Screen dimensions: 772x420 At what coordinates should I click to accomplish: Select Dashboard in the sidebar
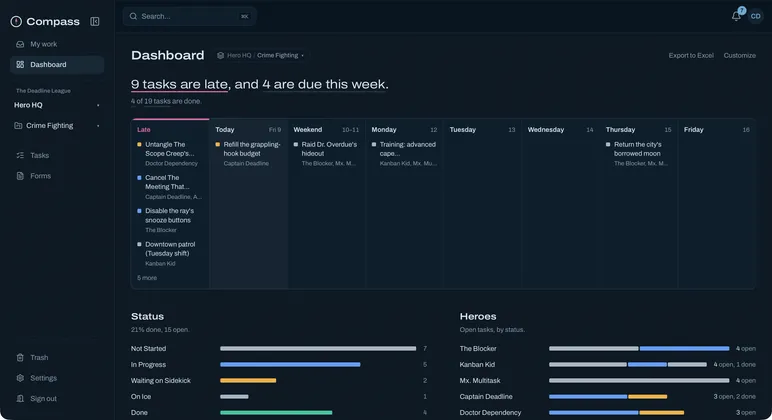coord(57,65)
